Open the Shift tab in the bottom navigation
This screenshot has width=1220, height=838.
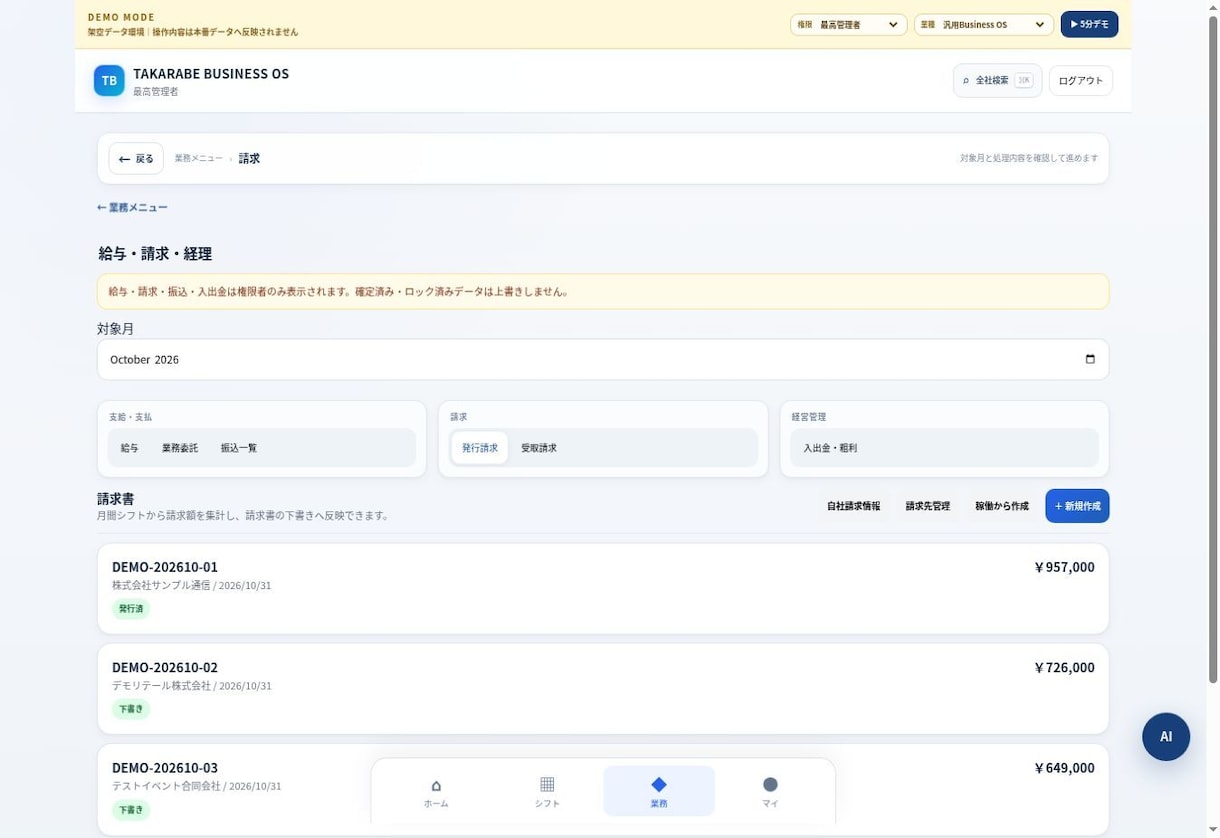click(x=547, y=791)
